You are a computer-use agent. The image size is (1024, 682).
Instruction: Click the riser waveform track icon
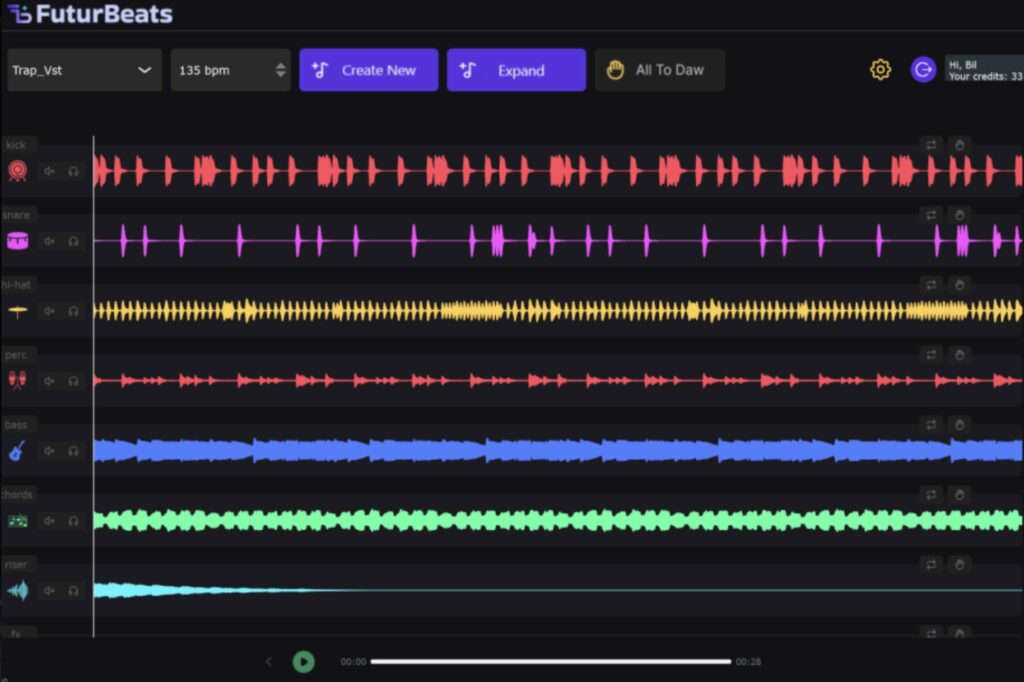(x=17, y=591)
